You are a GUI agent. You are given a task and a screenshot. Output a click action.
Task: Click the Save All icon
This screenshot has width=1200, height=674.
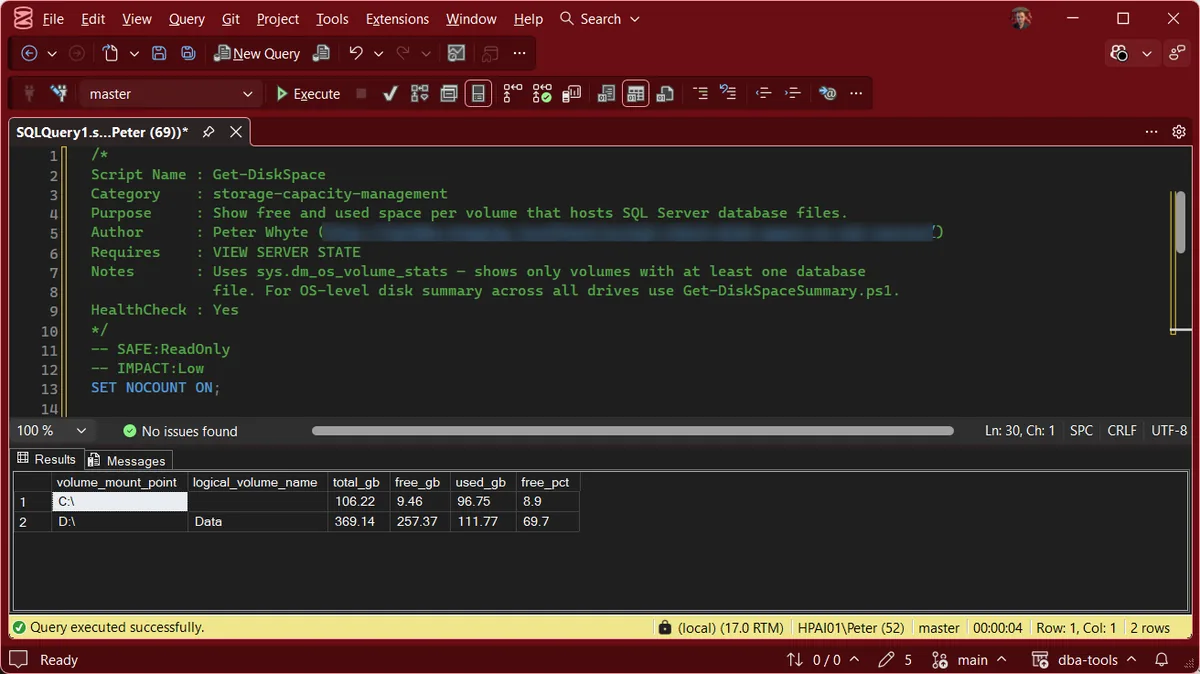(188, 54)
